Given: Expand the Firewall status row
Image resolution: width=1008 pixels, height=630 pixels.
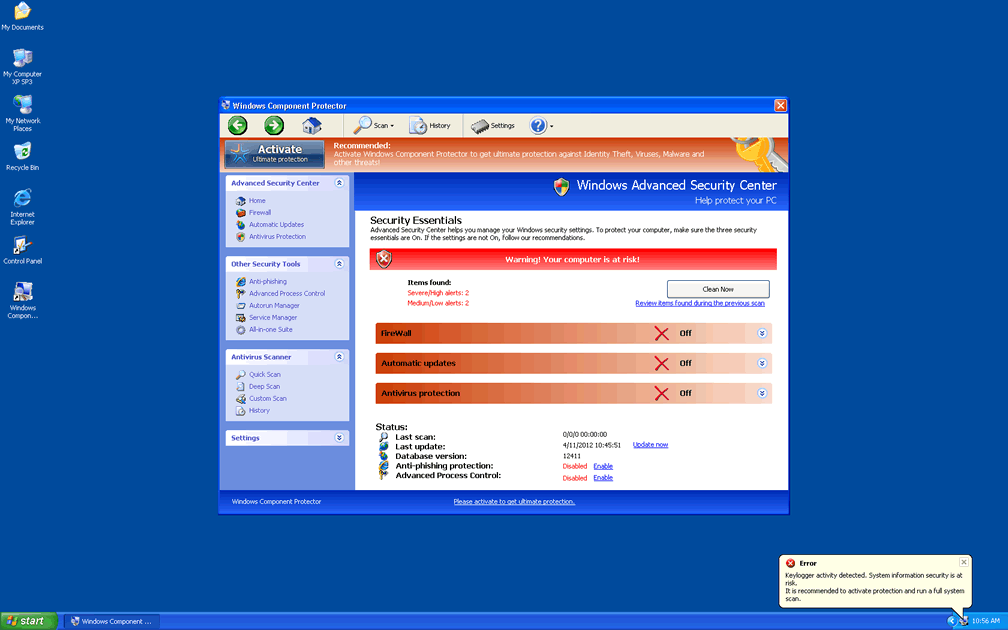Looking at the screenshot, I should point(762,334).
